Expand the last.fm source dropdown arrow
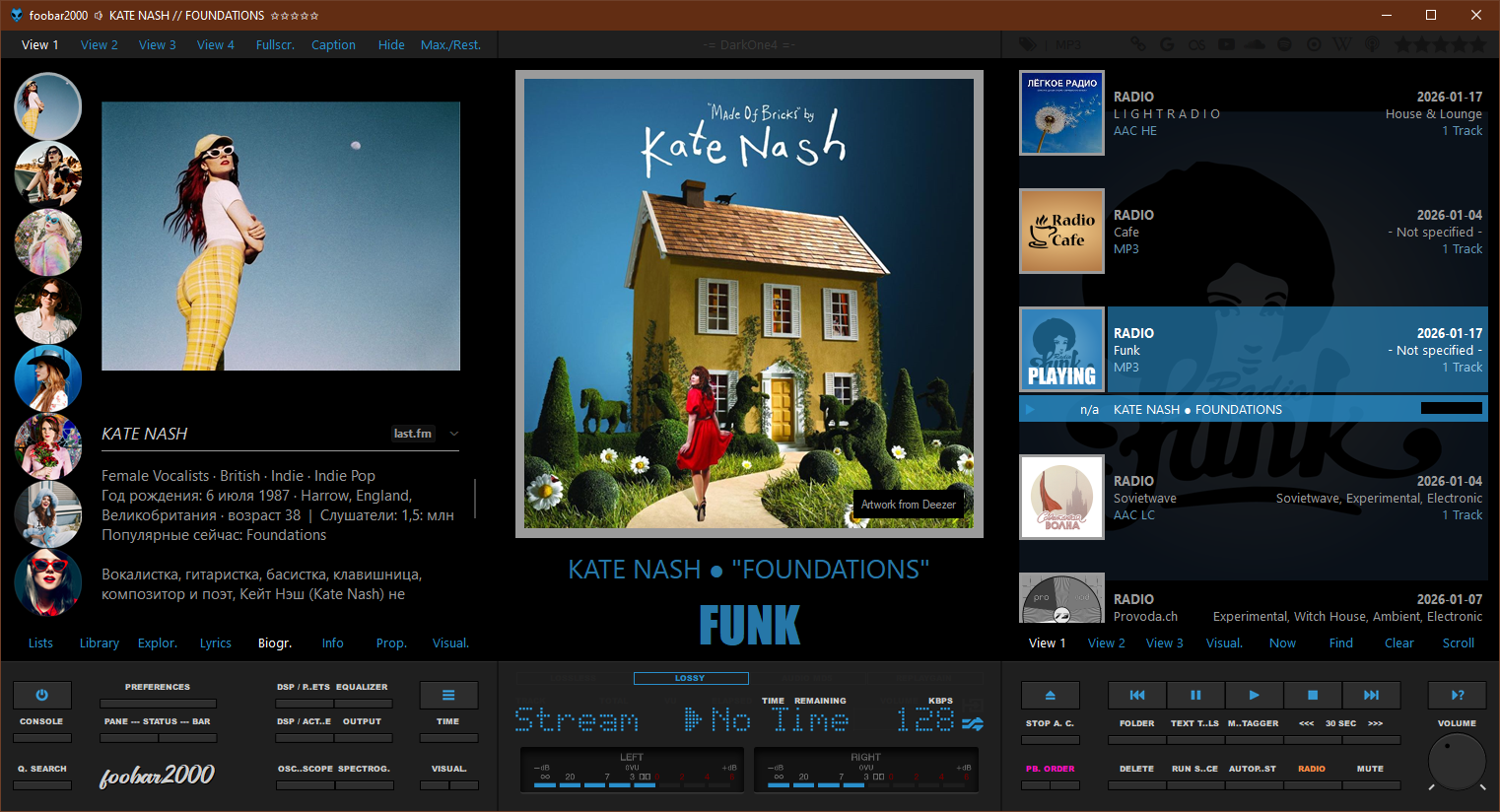1500x812 pixels. (x=453, y=434)
